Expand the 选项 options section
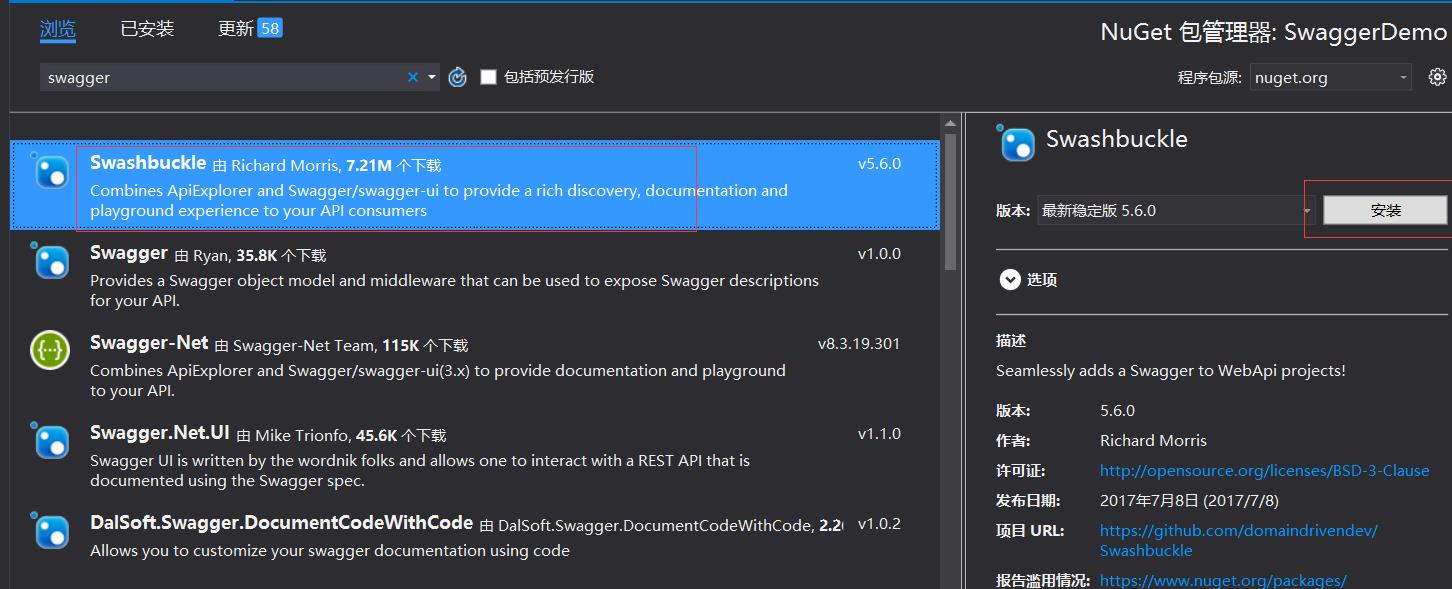 click(x=1010, y=280)
